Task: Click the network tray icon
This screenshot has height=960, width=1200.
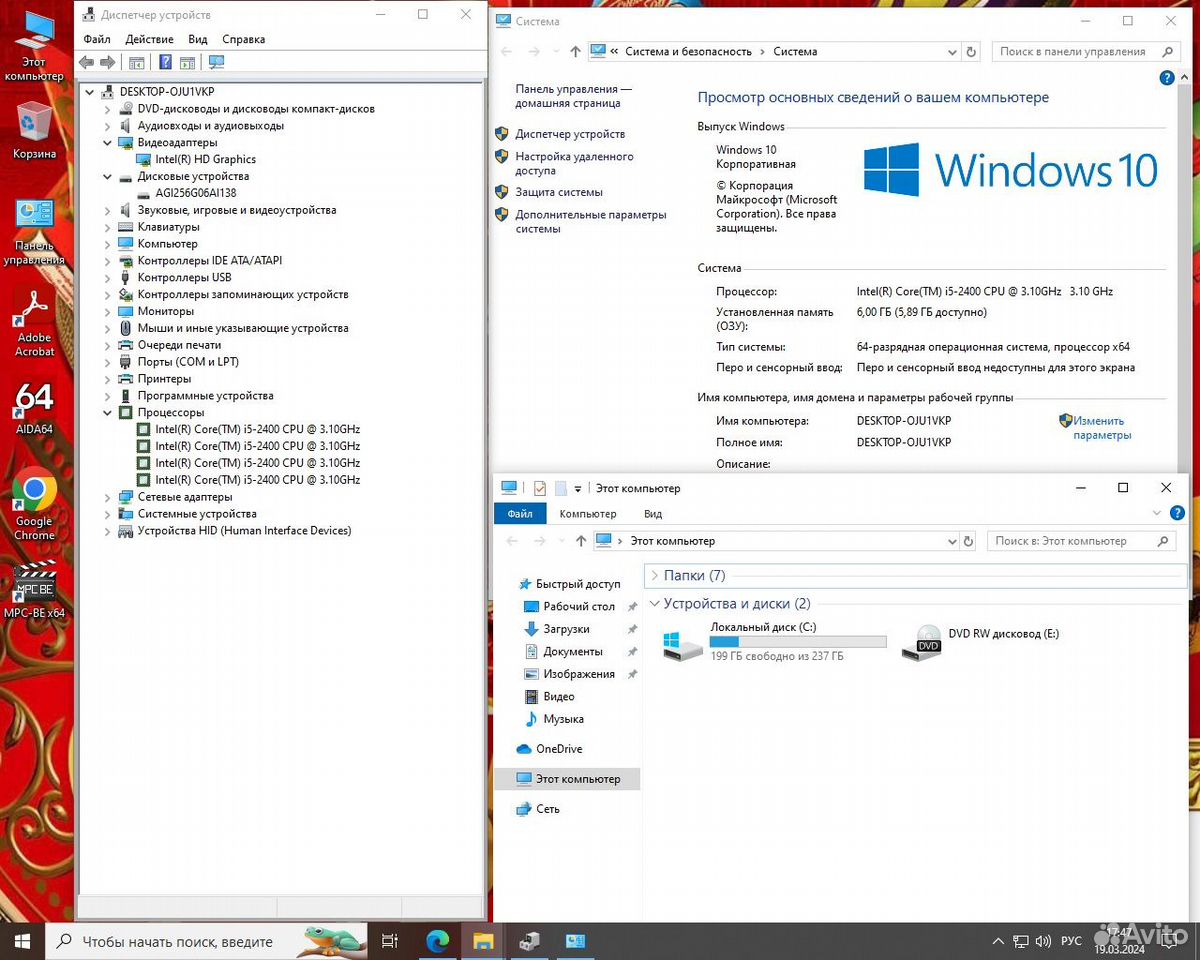Action: pos(1021,941)
